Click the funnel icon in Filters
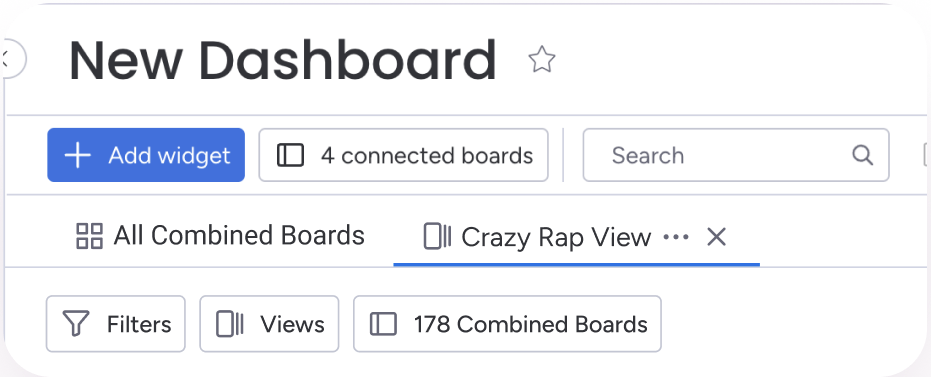Viewport: 931px width, 377px height. (x=76, y=324)
